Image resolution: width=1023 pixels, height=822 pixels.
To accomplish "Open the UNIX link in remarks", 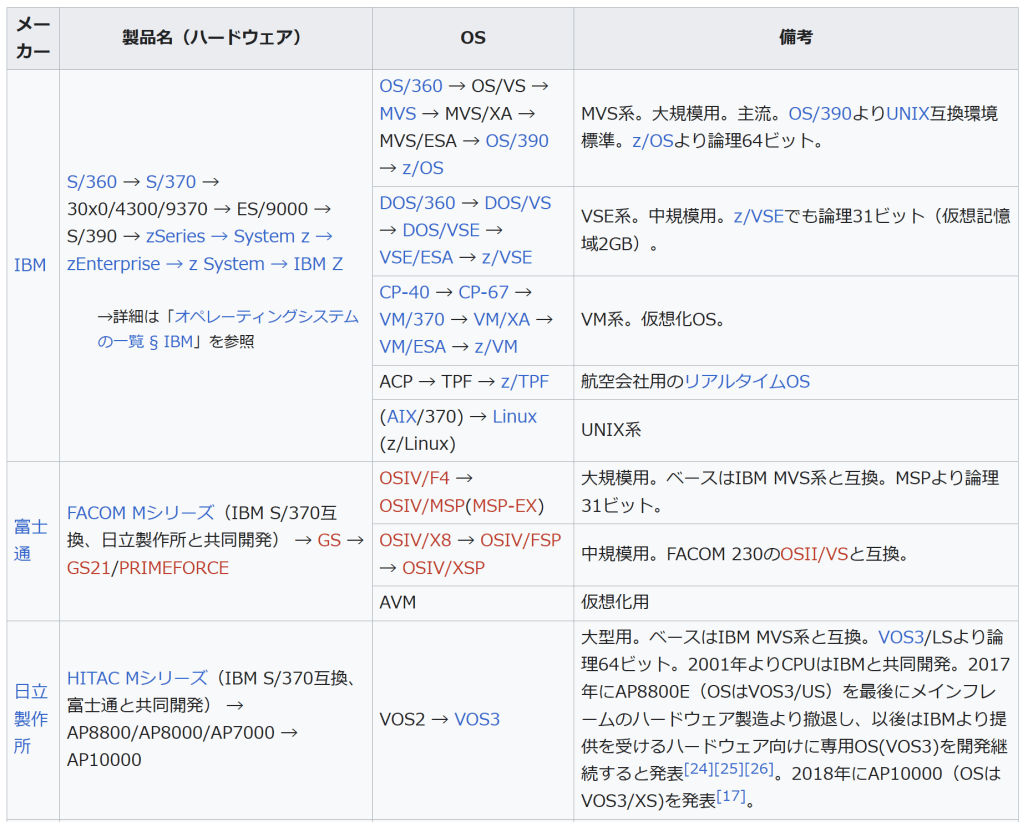I will click(x=908, y=113).
